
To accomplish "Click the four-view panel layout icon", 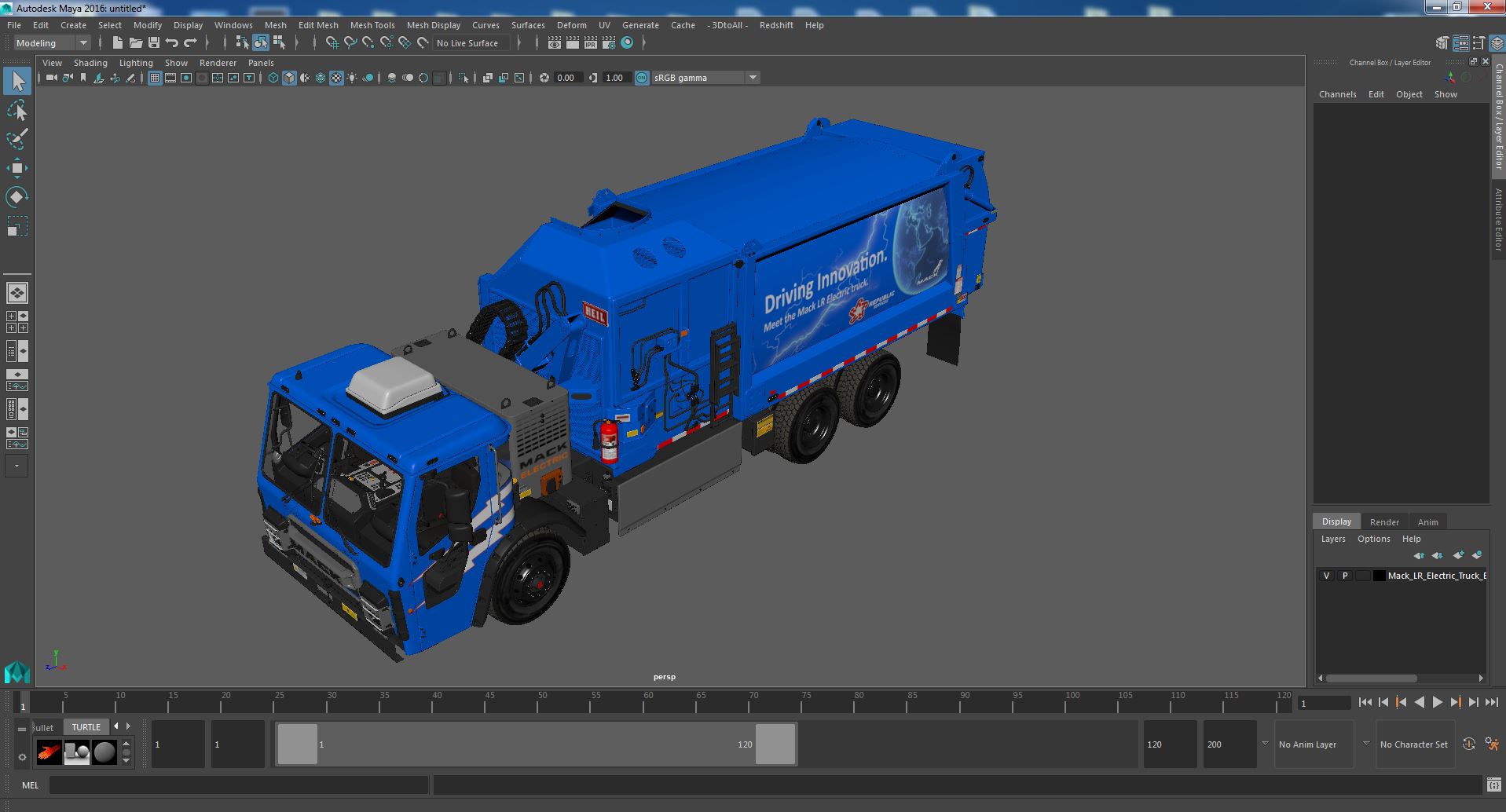I will click(x=17, y=322).
